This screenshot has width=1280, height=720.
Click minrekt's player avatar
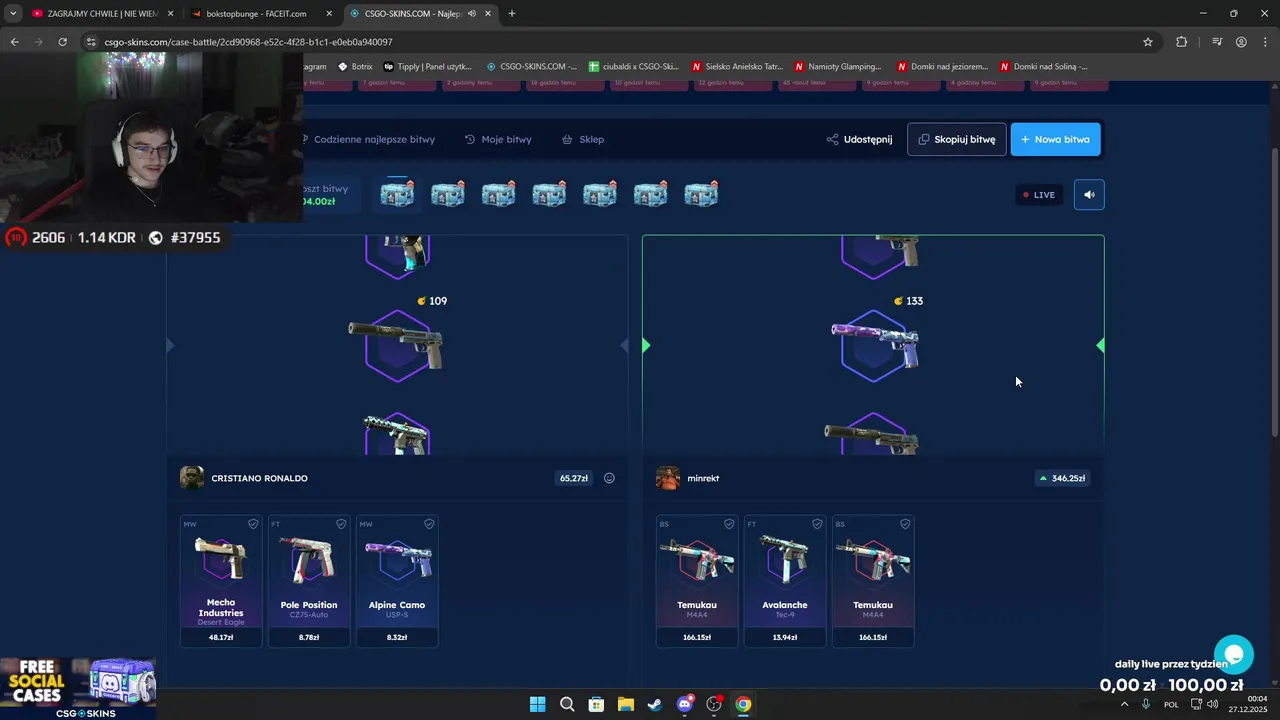coord(668,478)
